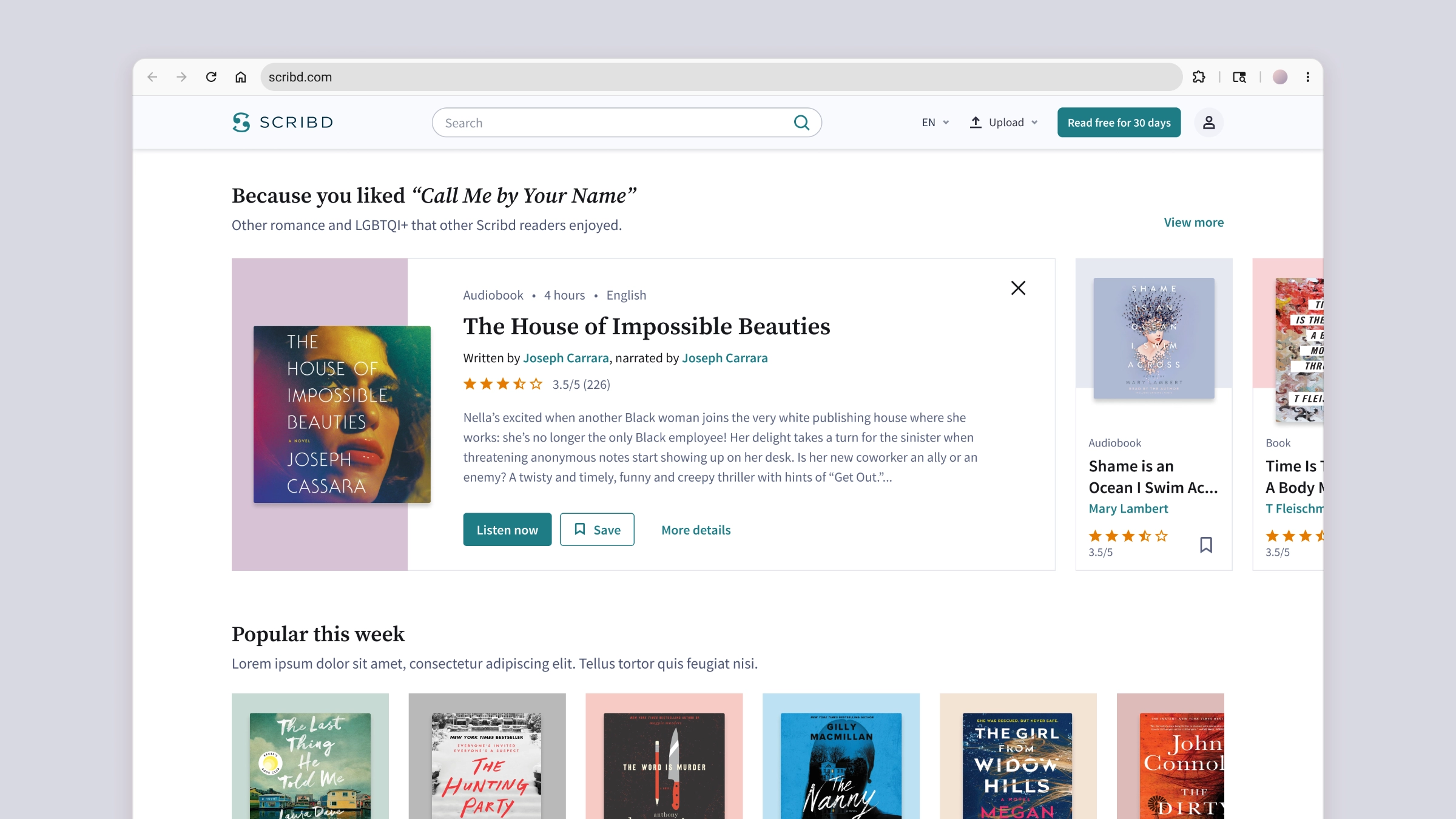This screenshot has width=1456, height=819.
Task: Go forward with the browser forward arrow
Action: click(181, 77)
